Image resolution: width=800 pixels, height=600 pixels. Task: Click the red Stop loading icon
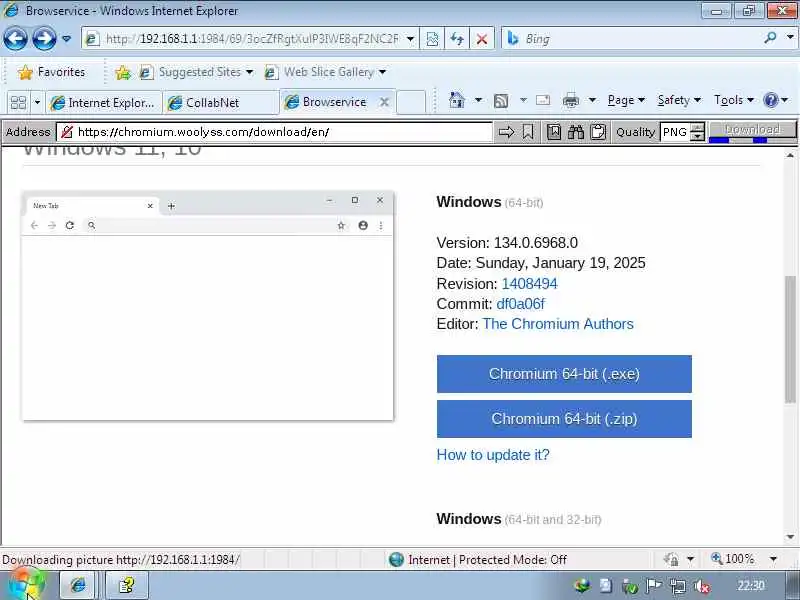[481, 39]
